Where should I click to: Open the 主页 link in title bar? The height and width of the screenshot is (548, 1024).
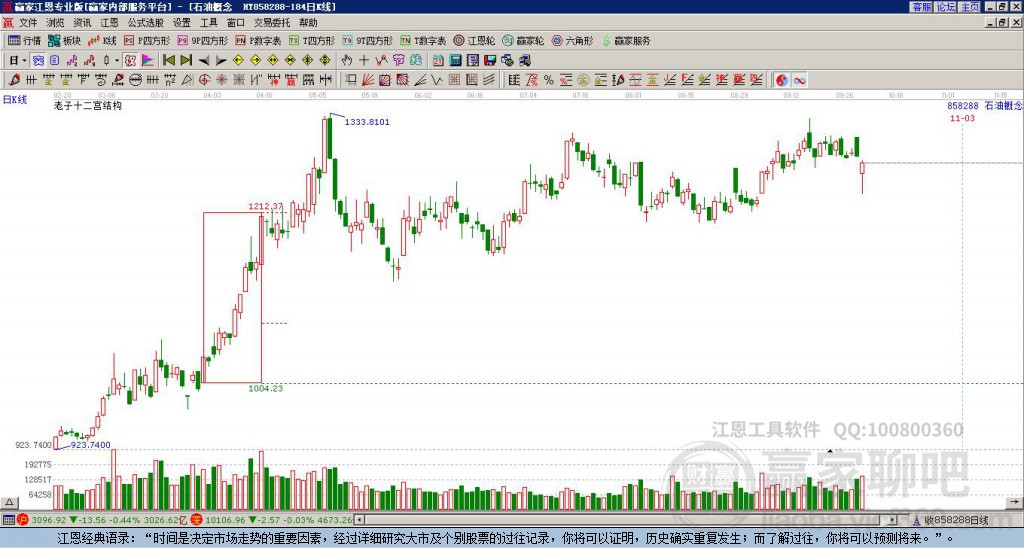coord(970,7)
